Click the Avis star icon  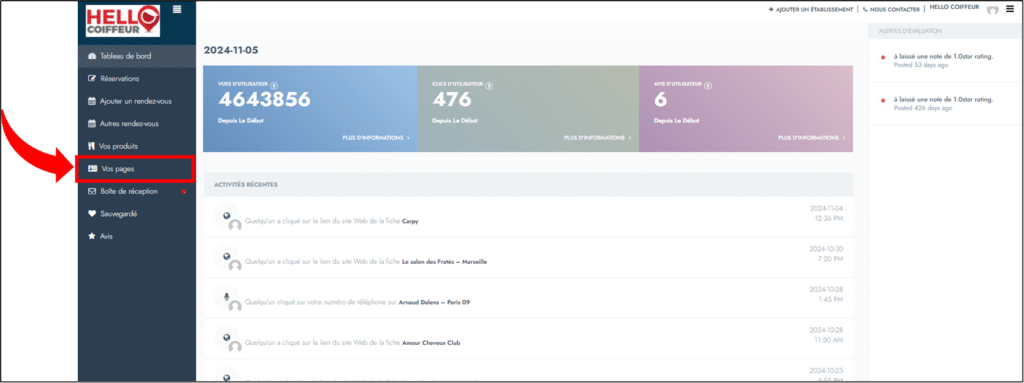[91, 237]
